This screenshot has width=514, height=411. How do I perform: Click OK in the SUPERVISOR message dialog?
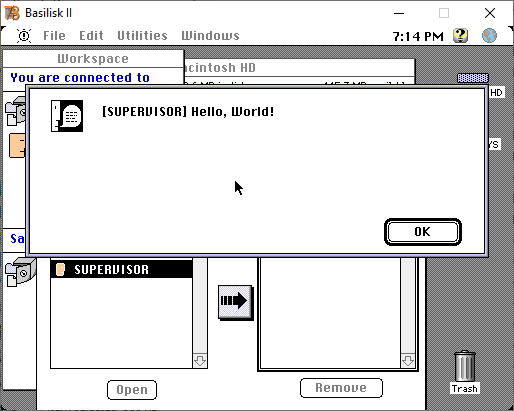point(423,232)
